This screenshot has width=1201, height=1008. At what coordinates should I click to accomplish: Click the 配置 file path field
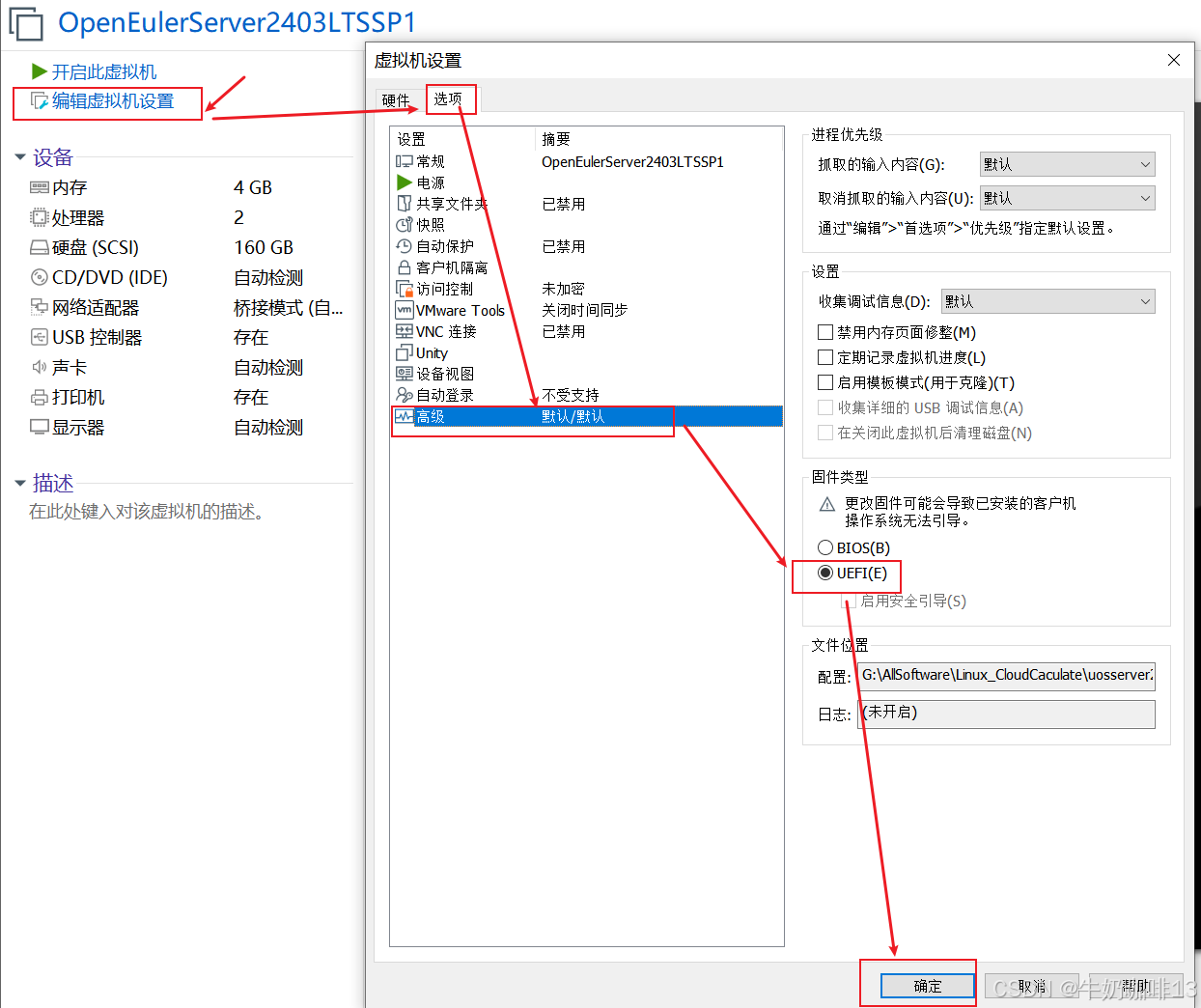coord(1007,675)
